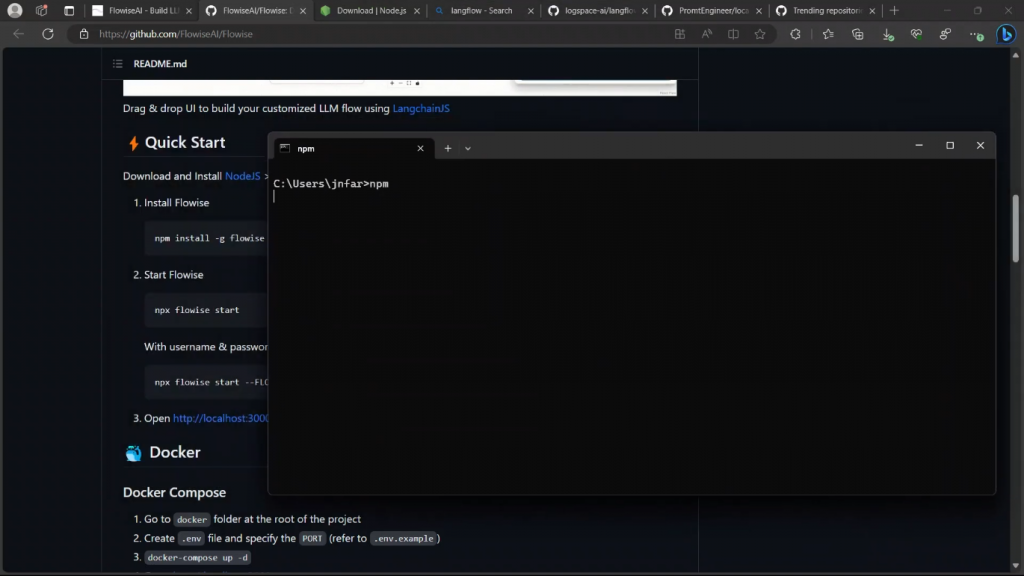This screenshot has width=1024, height=576.
Task: Click the page vertical scrollbar thumb
Action: (x=1016, y=229)
